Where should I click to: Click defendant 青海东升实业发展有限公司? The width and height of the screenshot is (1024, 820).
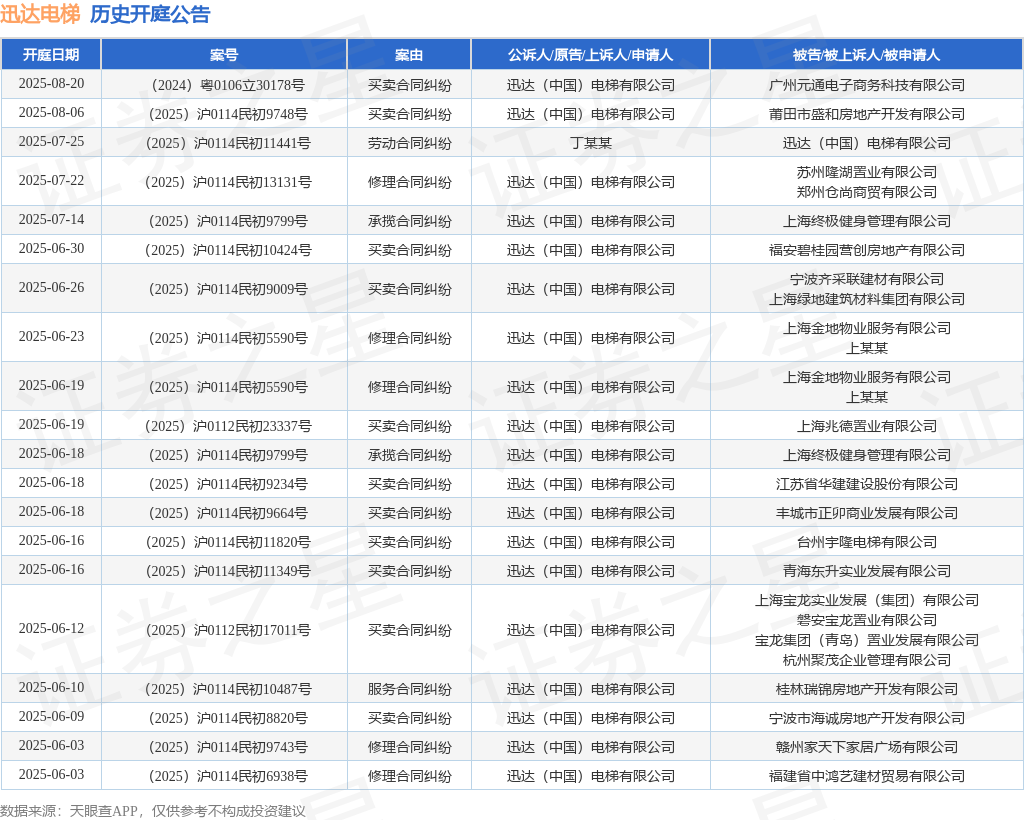(x=867, y=571)
